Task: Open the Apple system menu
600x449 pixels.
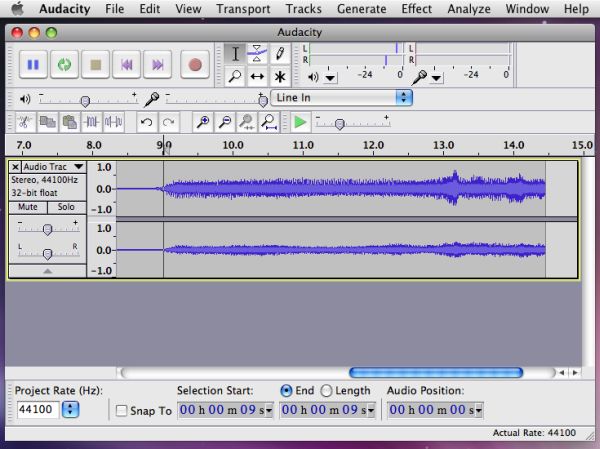Action: [x=17, y=8]
